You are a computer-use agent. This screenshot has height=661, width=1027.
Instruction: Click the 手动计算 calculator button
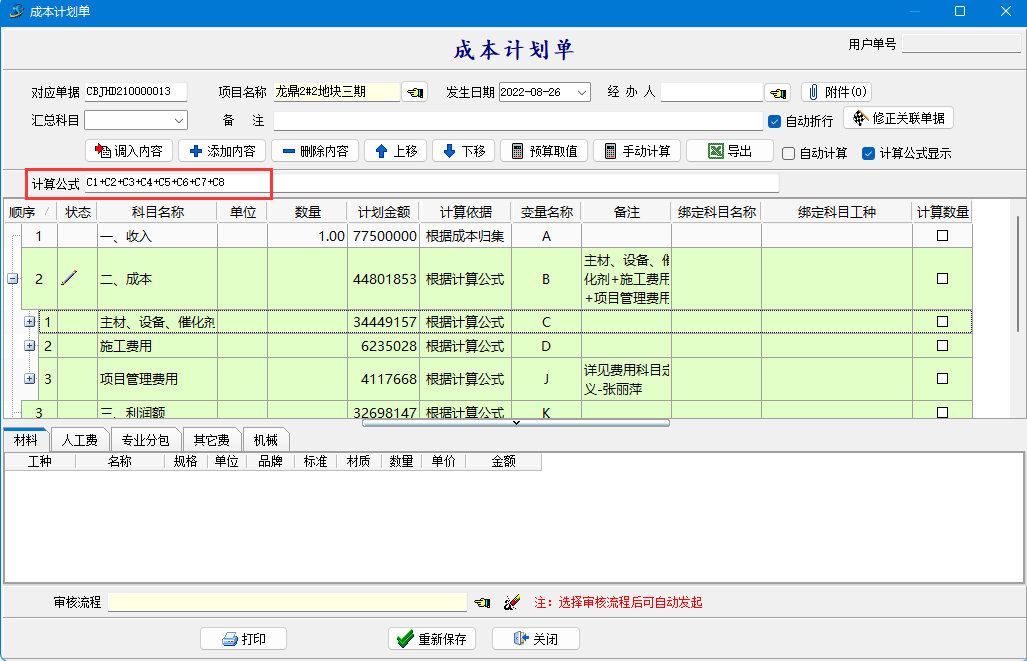click(637, 151)
